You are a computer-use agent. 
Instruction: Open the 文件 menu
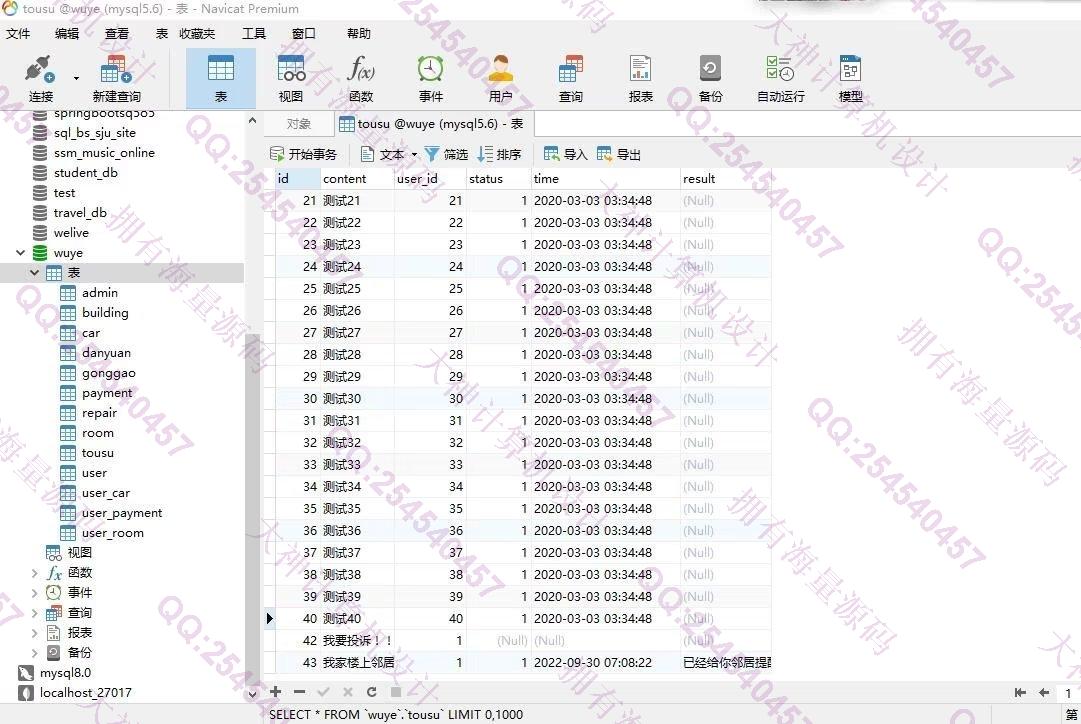tap(18, 33)
